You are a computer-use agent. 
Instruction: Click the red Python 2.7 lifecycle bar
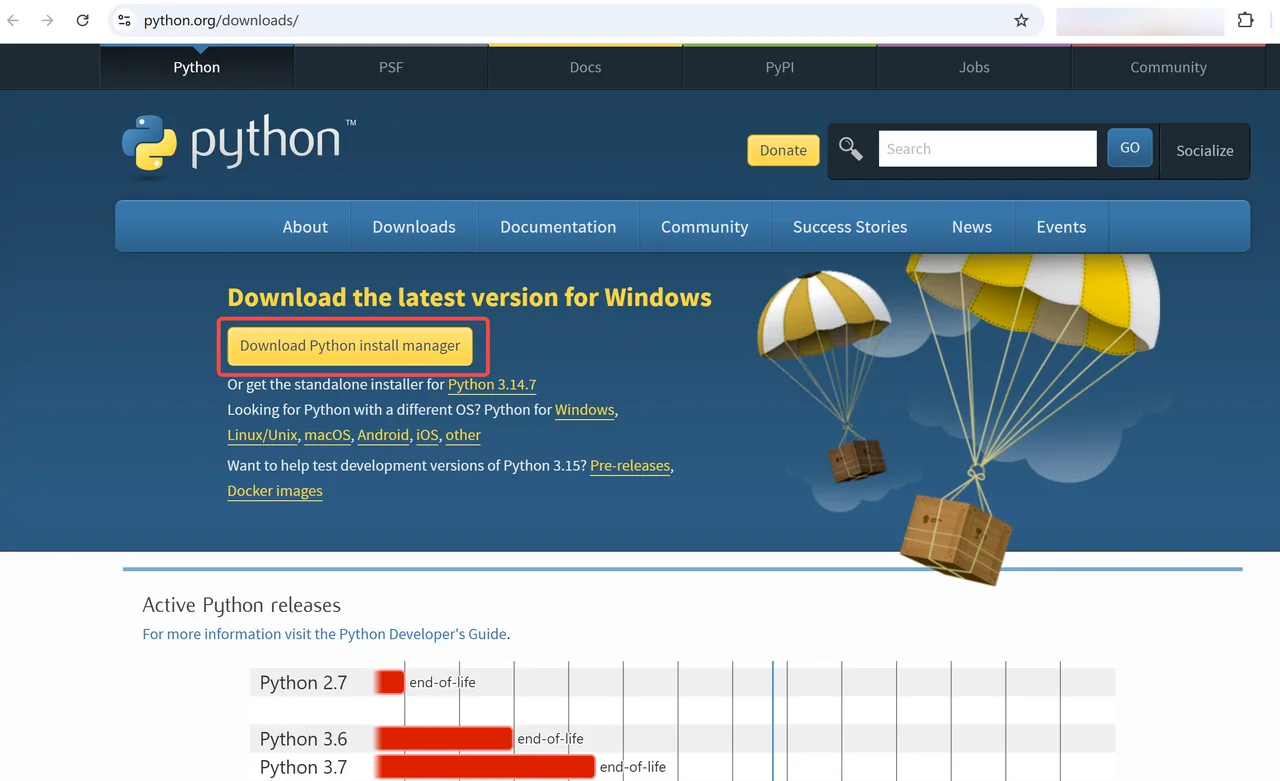(390, 682)
